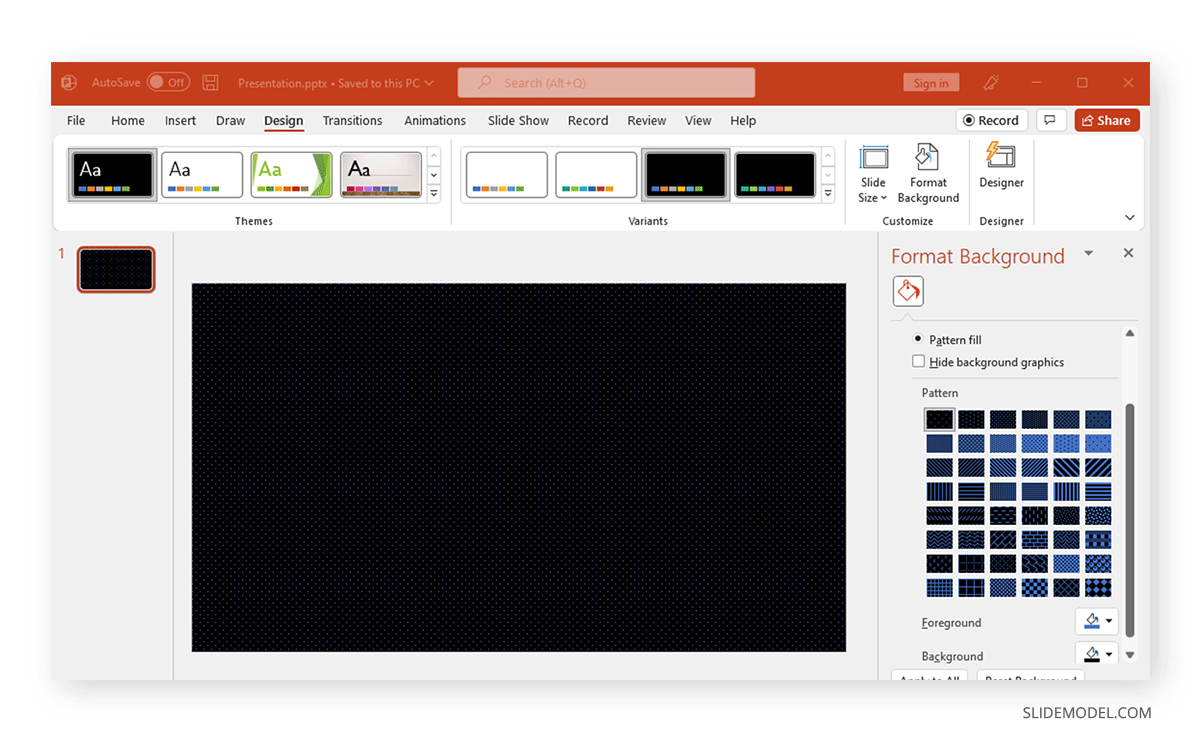Switch to the Transitions tab
Viewport: 1200px width, 743px height.
click(352, 120)
